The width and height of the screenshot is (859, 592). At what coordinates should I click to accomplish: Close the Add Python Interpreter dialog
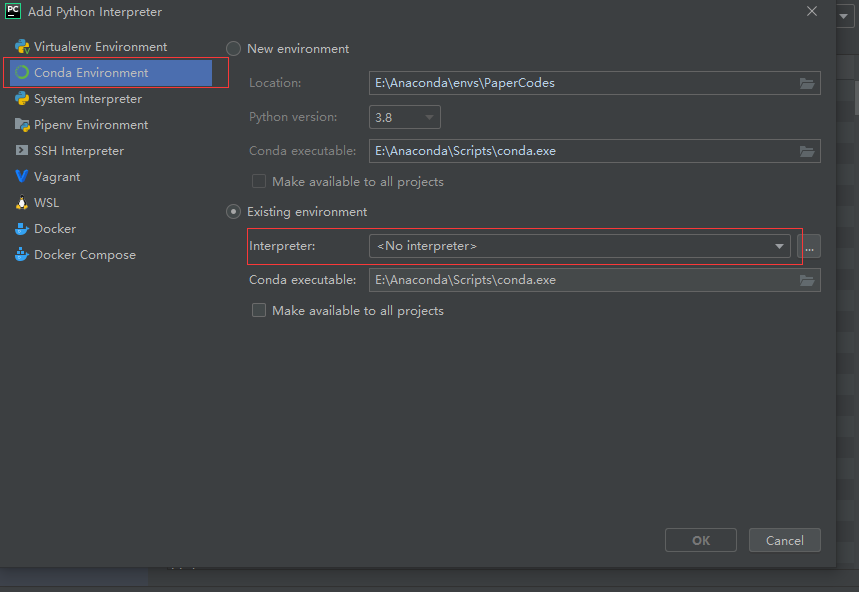pyautogui.click(x=812, y=12)
